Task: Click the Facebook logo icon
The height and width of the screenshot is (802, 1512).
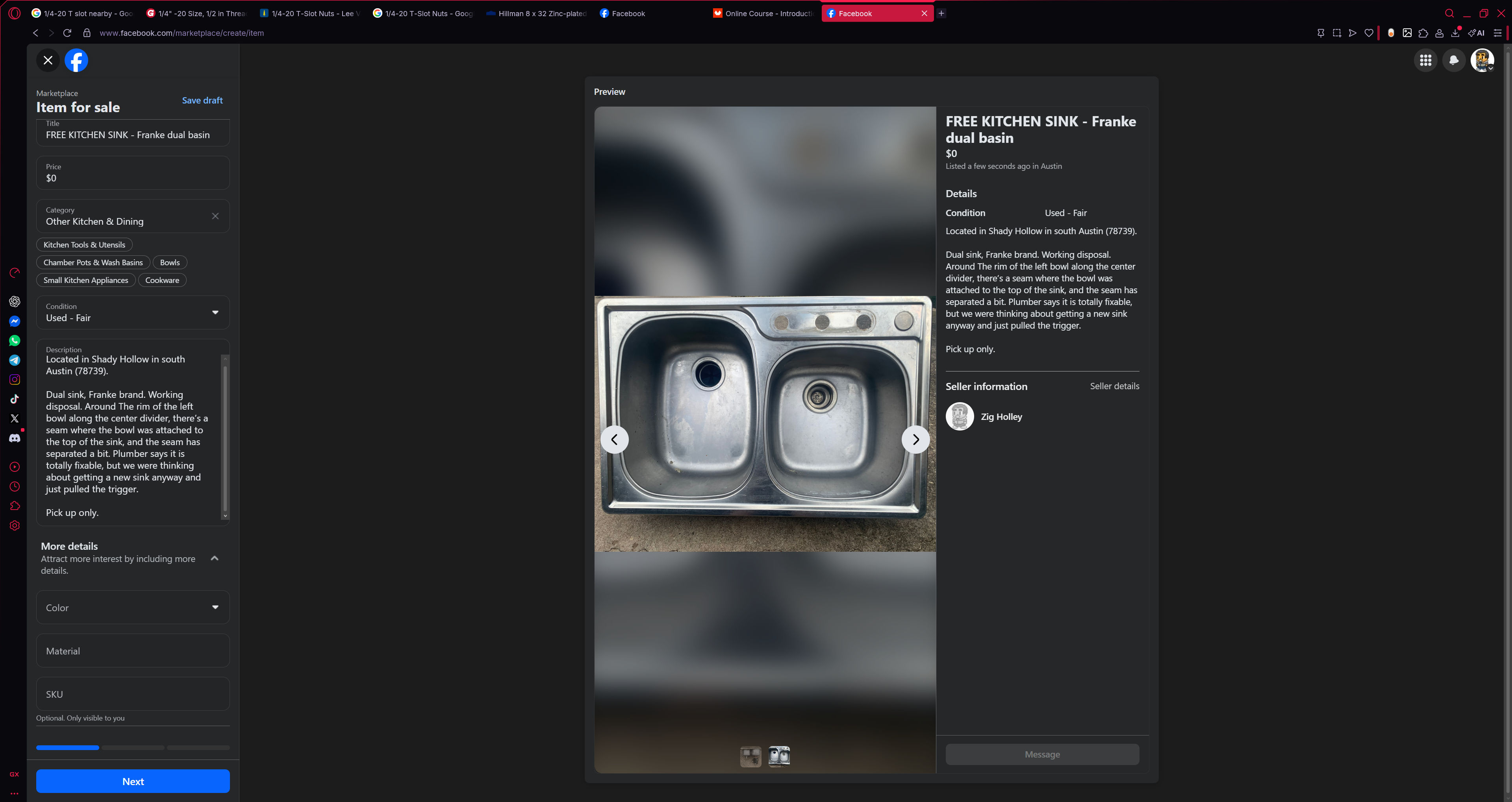Action: pos(76,61)
